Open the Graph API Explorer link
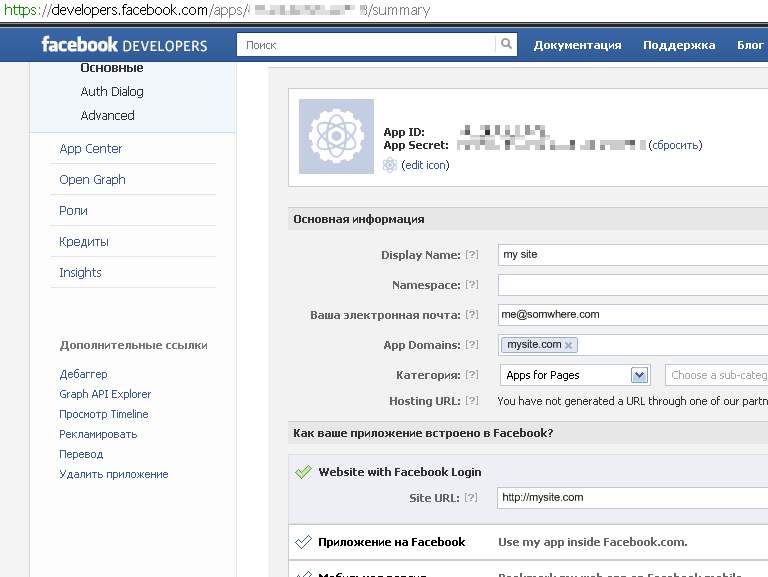 click(x=105, y=394)
